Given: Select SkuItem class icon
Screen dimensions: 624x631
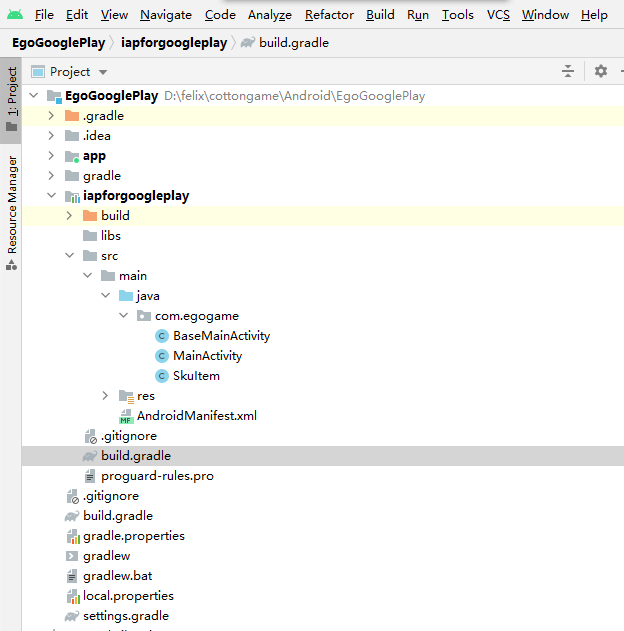Looking at the screenshot, I should pyautogui.click(x=162, y=376).
